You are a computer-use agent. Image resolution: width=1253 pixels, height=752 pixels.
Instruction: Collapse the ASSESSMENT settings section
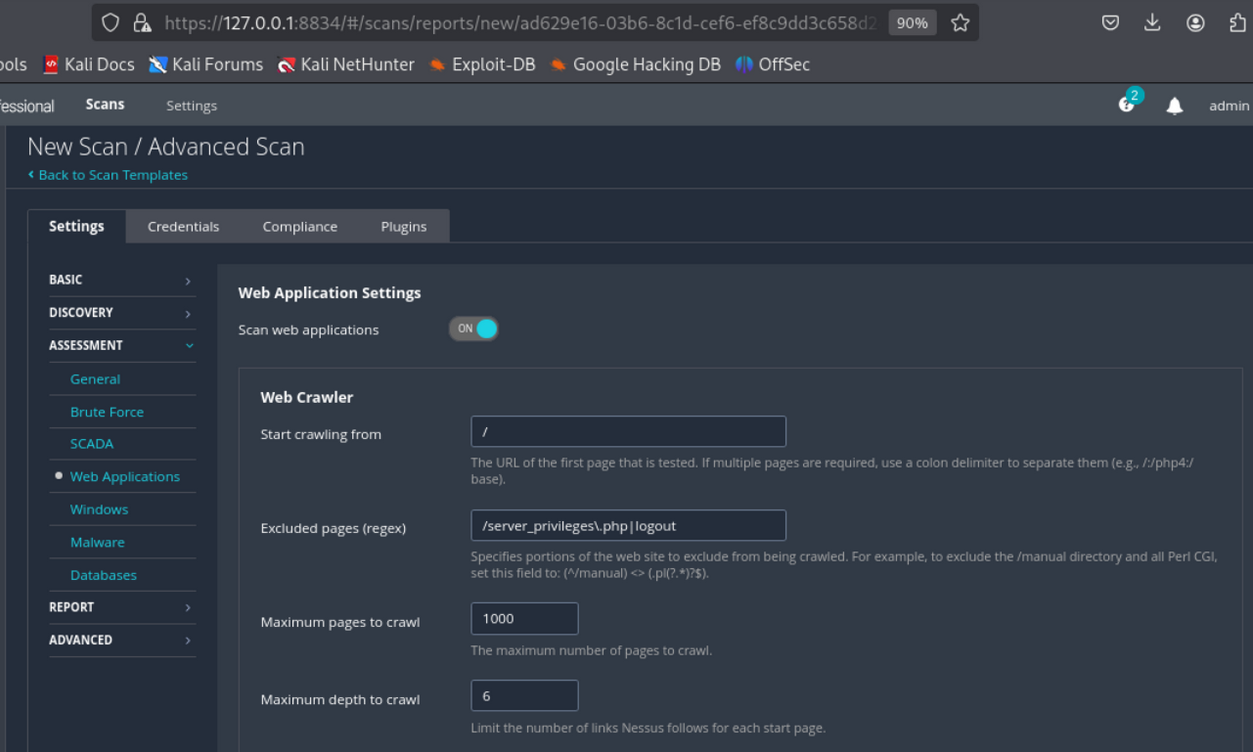121,346
